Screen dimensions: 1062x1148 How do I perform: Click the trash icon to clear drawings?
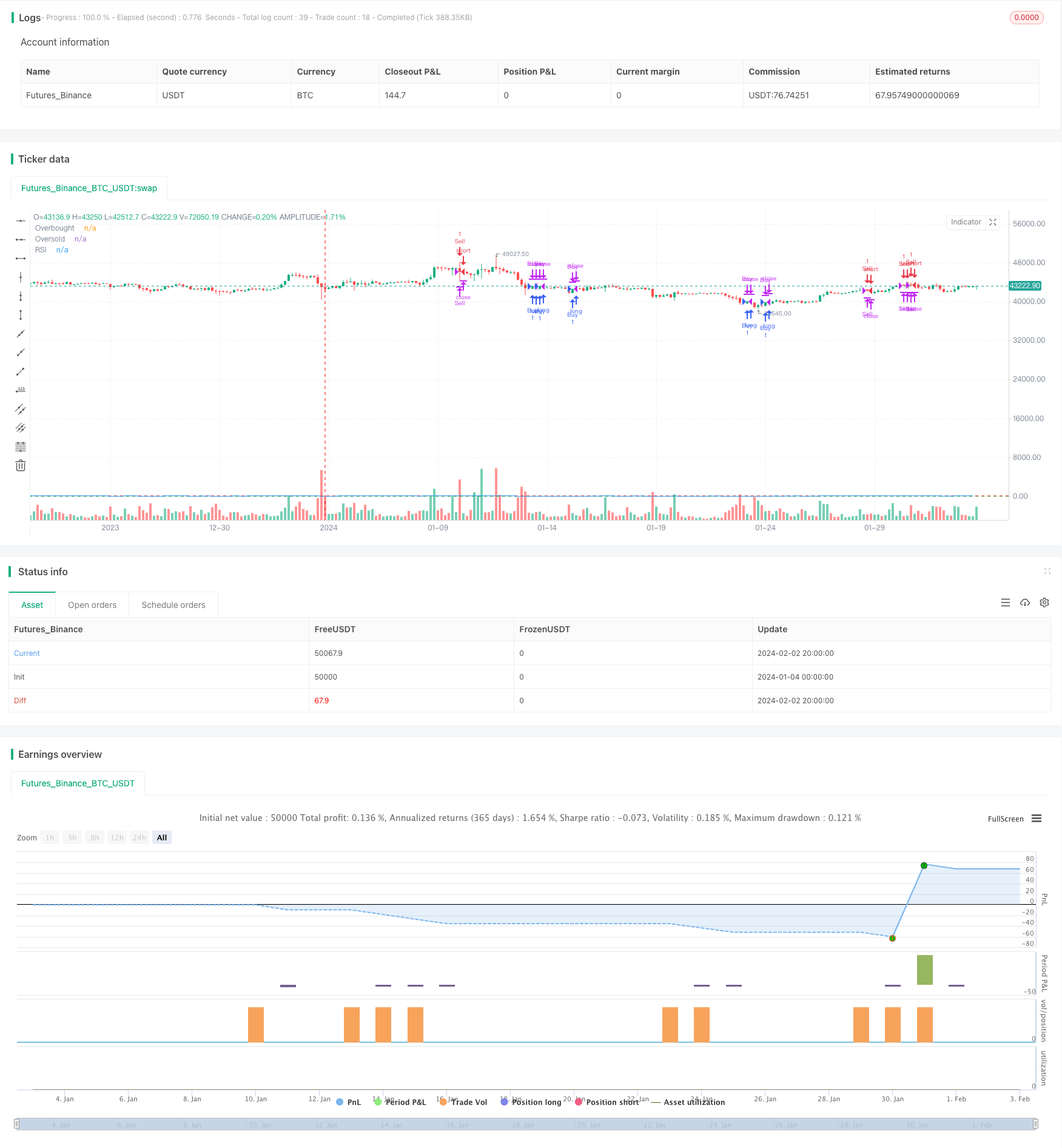(x=21, y=465)
